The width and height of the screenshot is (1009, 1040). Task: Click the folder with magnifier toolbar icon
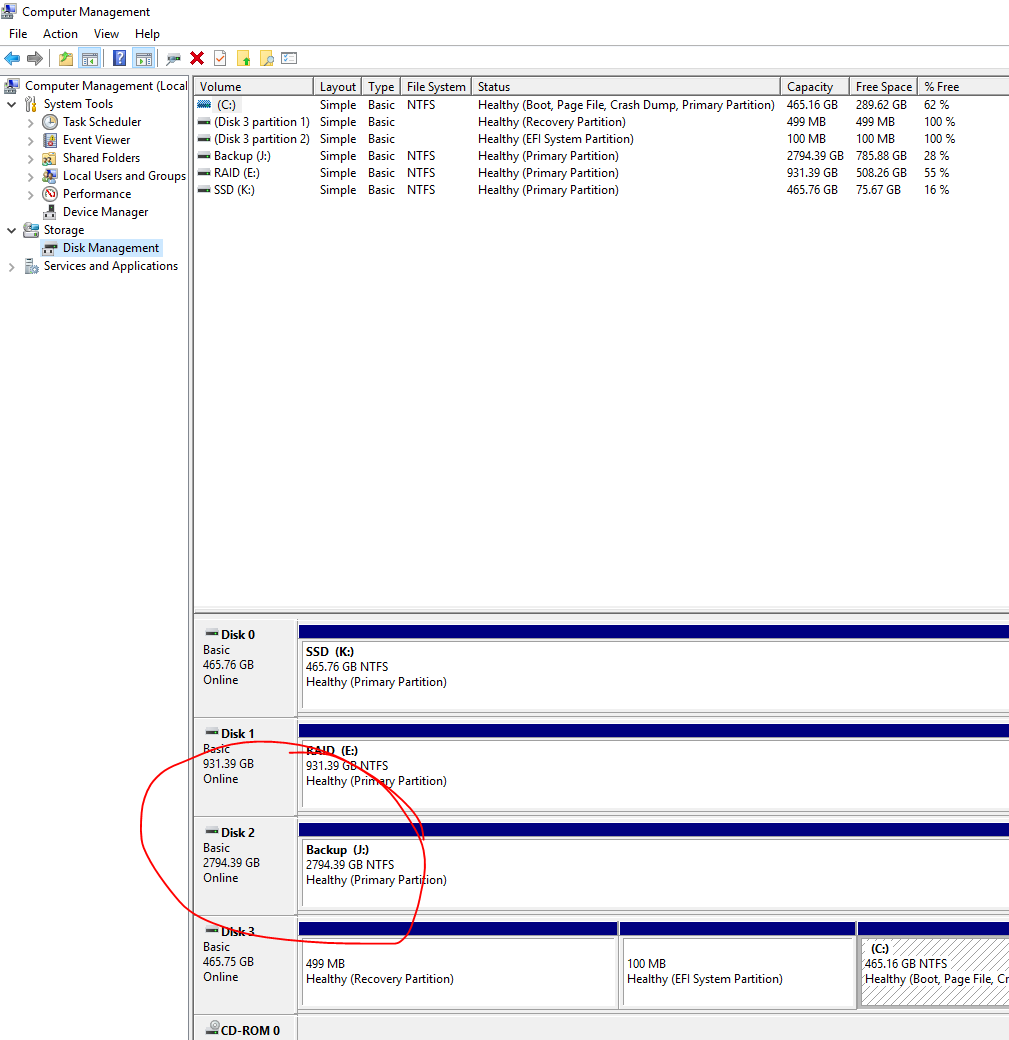pyautogui.click(x=266, y=59)
